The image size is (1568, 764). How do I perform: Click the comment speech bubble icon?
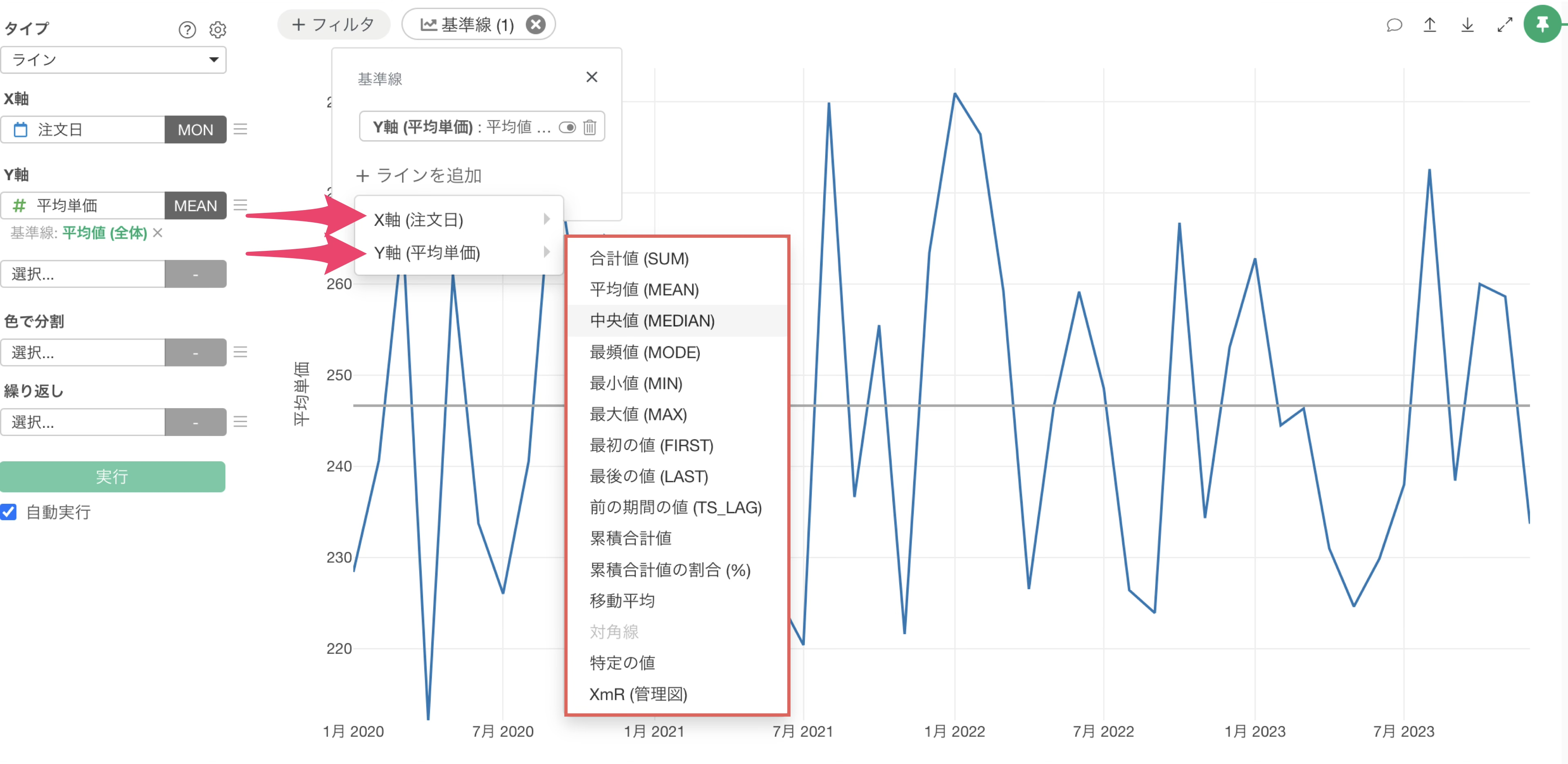[x=1394, y=25]
